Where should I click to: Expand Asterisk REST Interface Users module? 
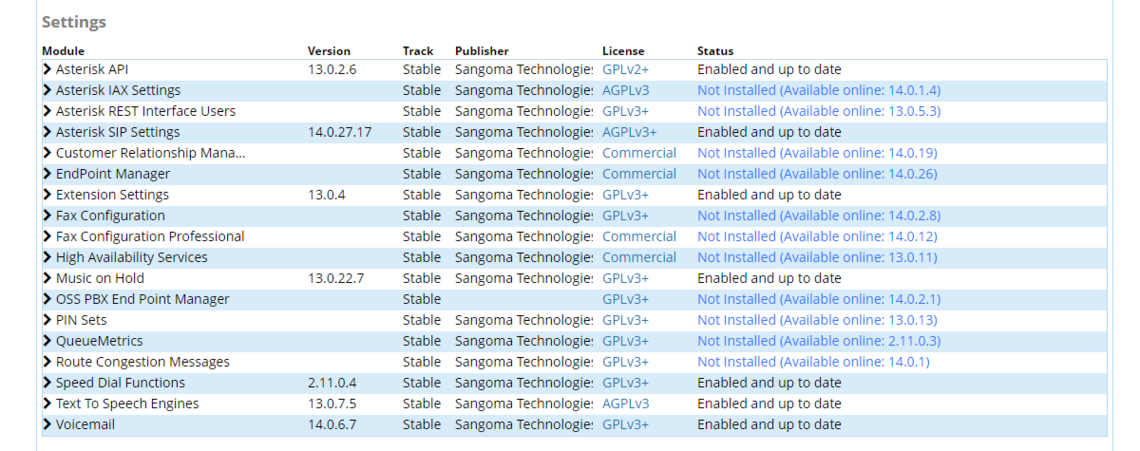point(47,112)
